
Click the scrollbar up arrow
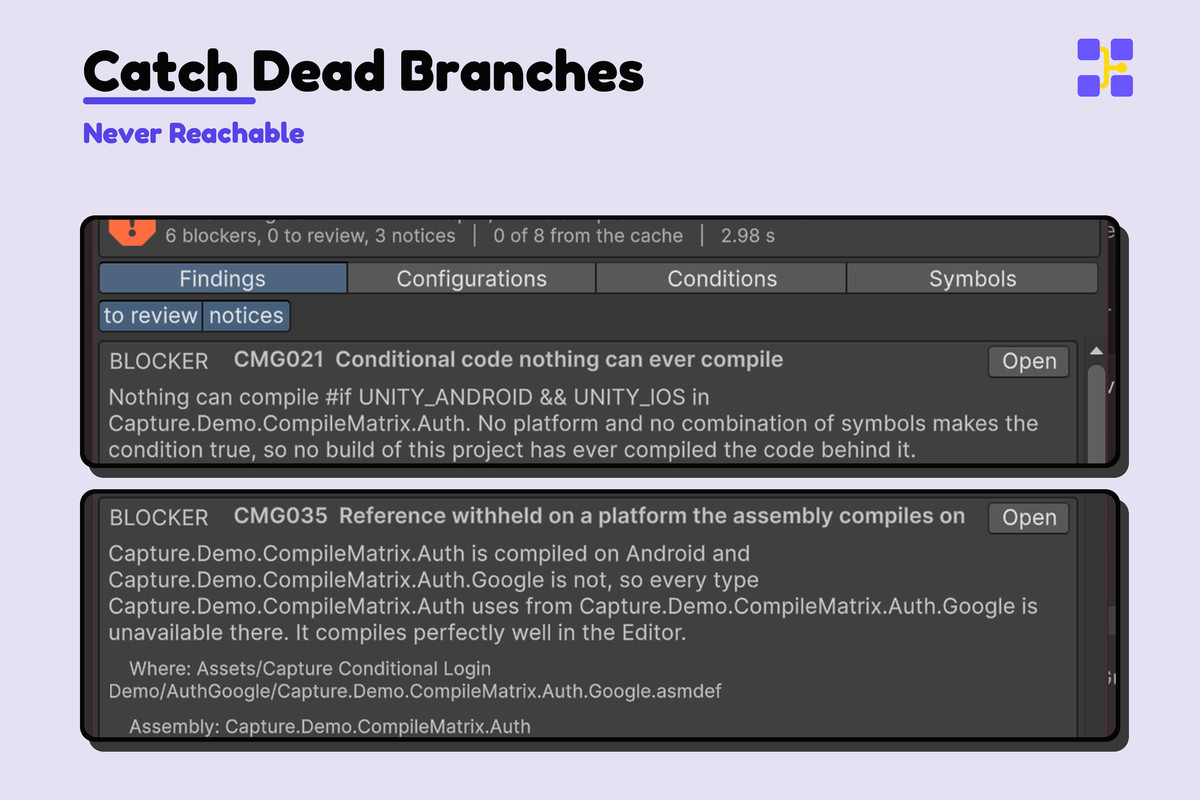1096,352
